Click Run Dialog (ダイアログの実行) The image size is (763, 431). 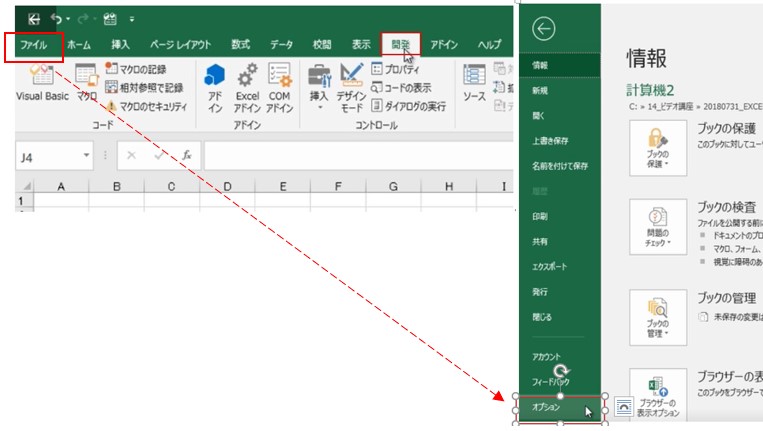coord(408,106)
